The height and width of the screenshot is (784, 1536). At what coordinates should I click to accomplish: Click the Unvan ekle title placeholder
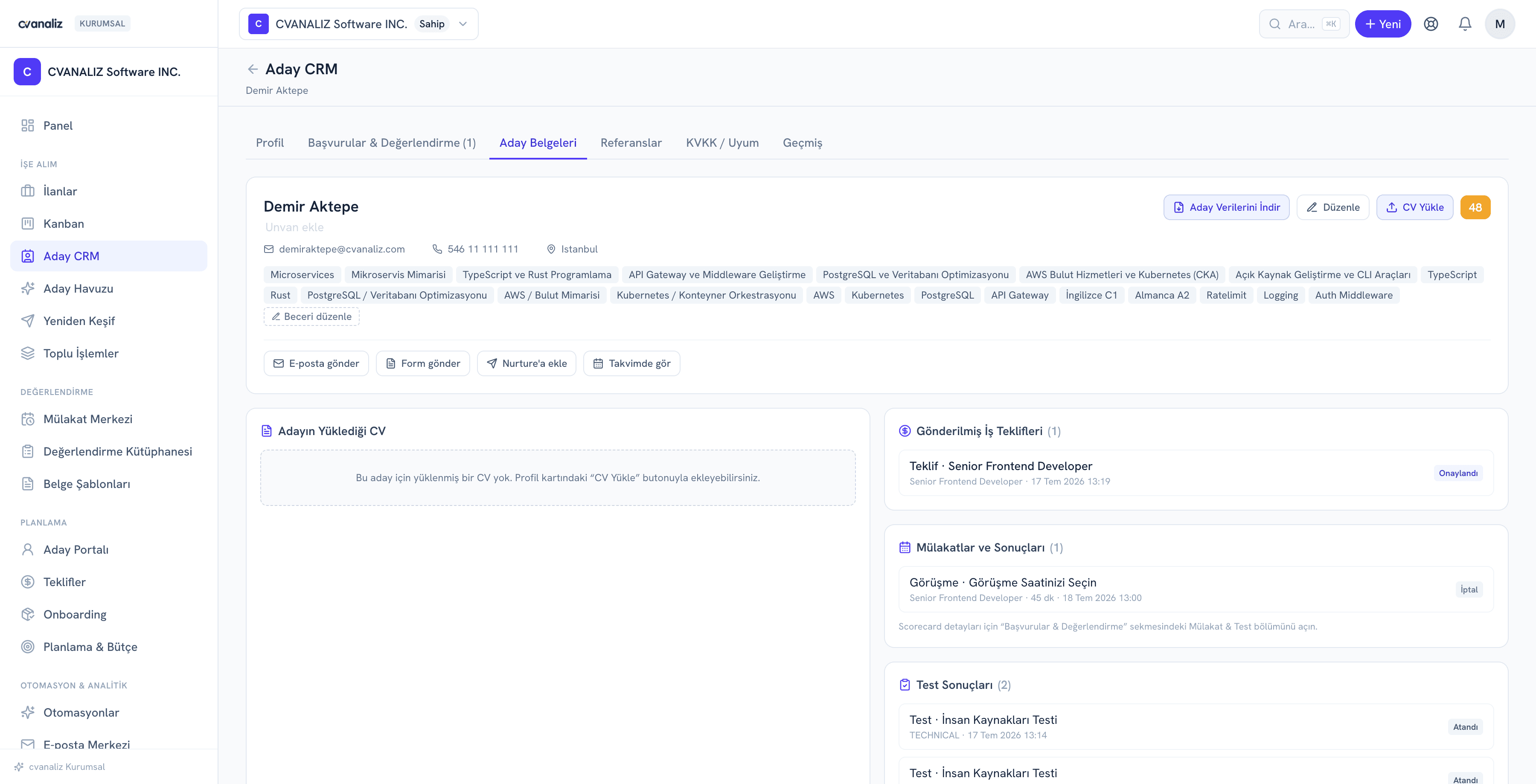pyautogui.click(x=294, y=227)
